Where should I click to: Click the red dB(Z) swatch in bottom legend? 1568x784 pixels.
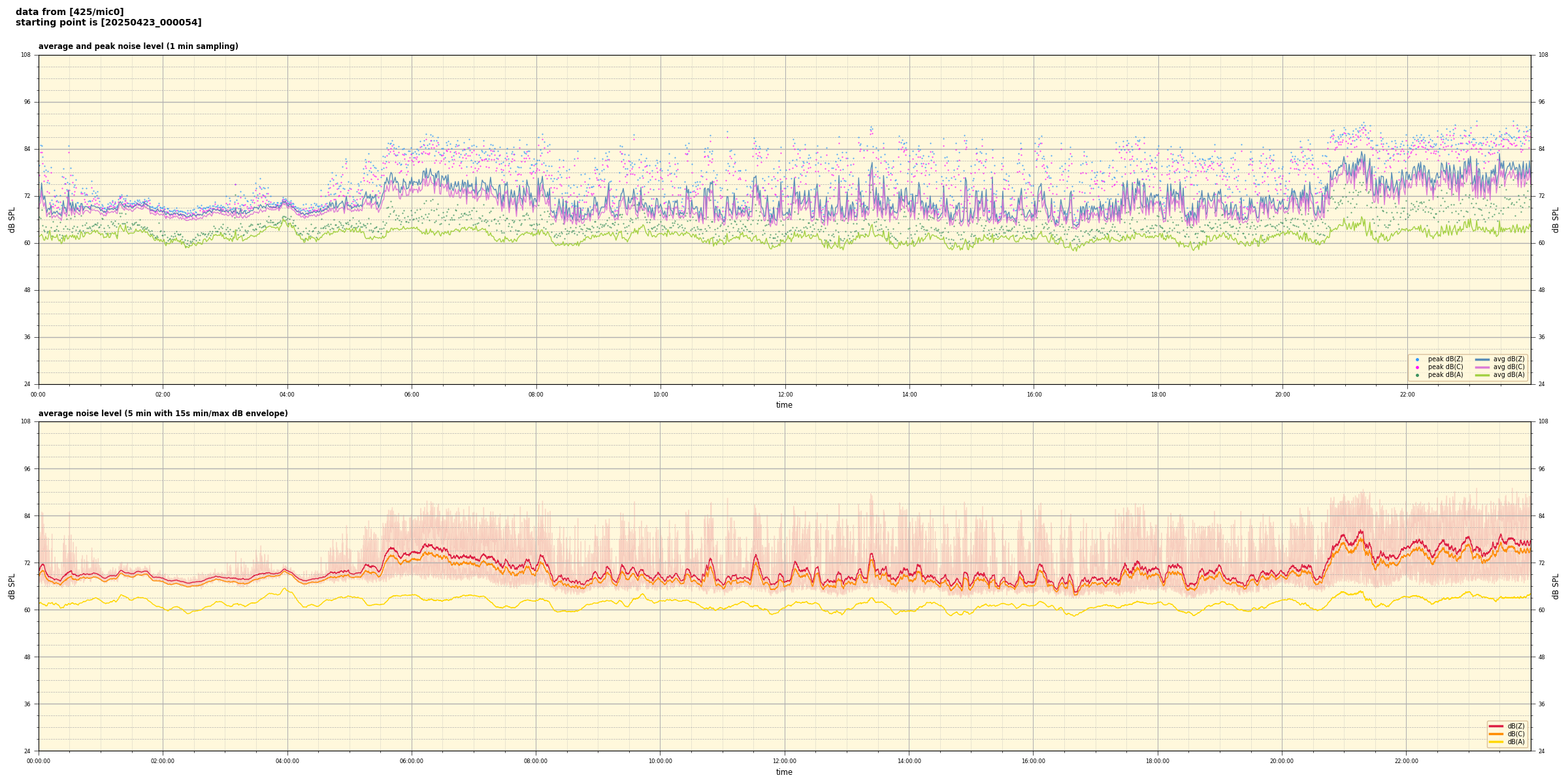(x=1496, y=726)
